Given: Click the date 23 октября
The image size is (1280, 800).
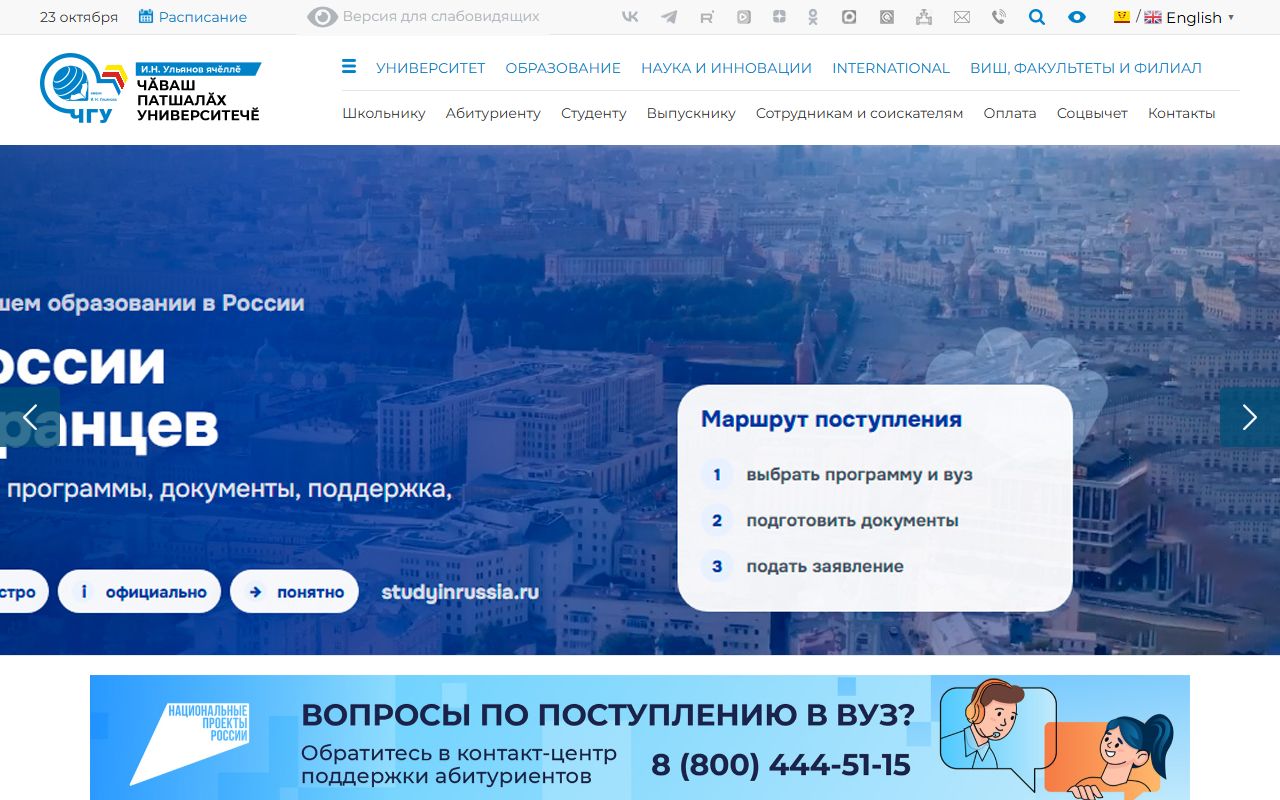Looking at the screenshot, I should (79, 17).
